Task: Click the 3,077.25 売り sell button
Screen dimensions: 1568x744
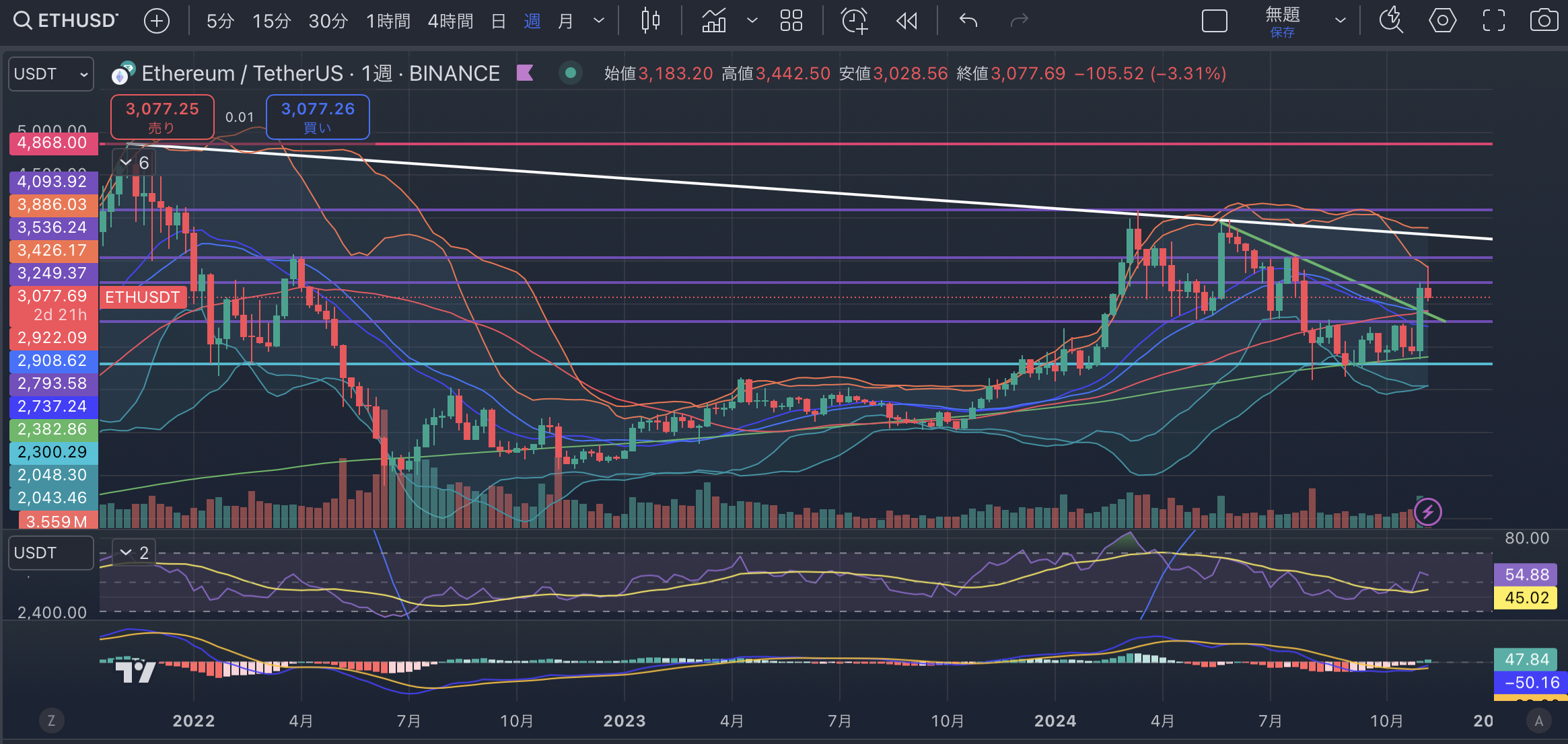Action: 162,117
